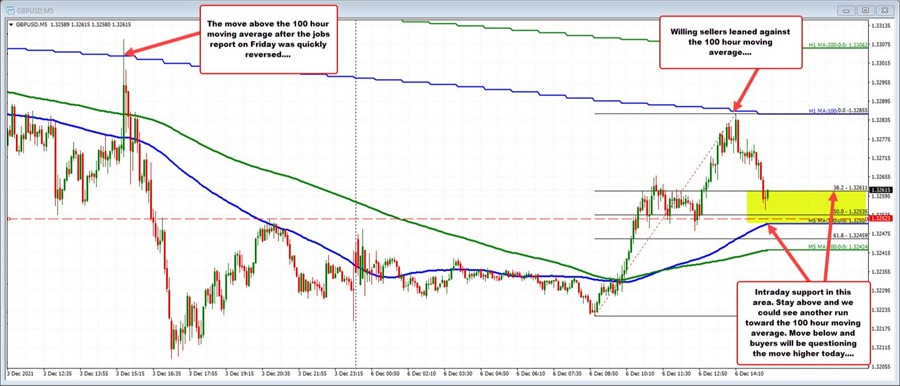900x386 pixels.
Task: Click the 1.33135 value on price scale
Action: (x=882, y=25)
